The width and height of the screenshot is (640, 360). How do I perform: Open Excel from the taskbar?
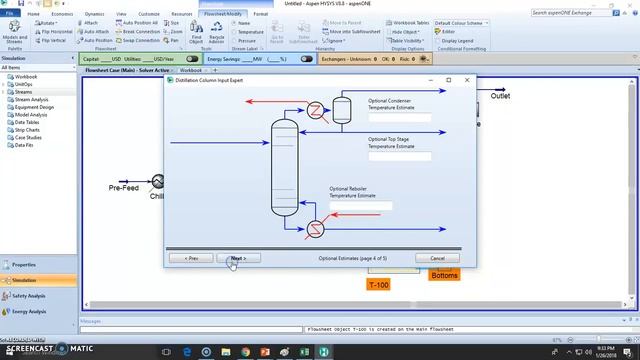[x=304, y=351]
